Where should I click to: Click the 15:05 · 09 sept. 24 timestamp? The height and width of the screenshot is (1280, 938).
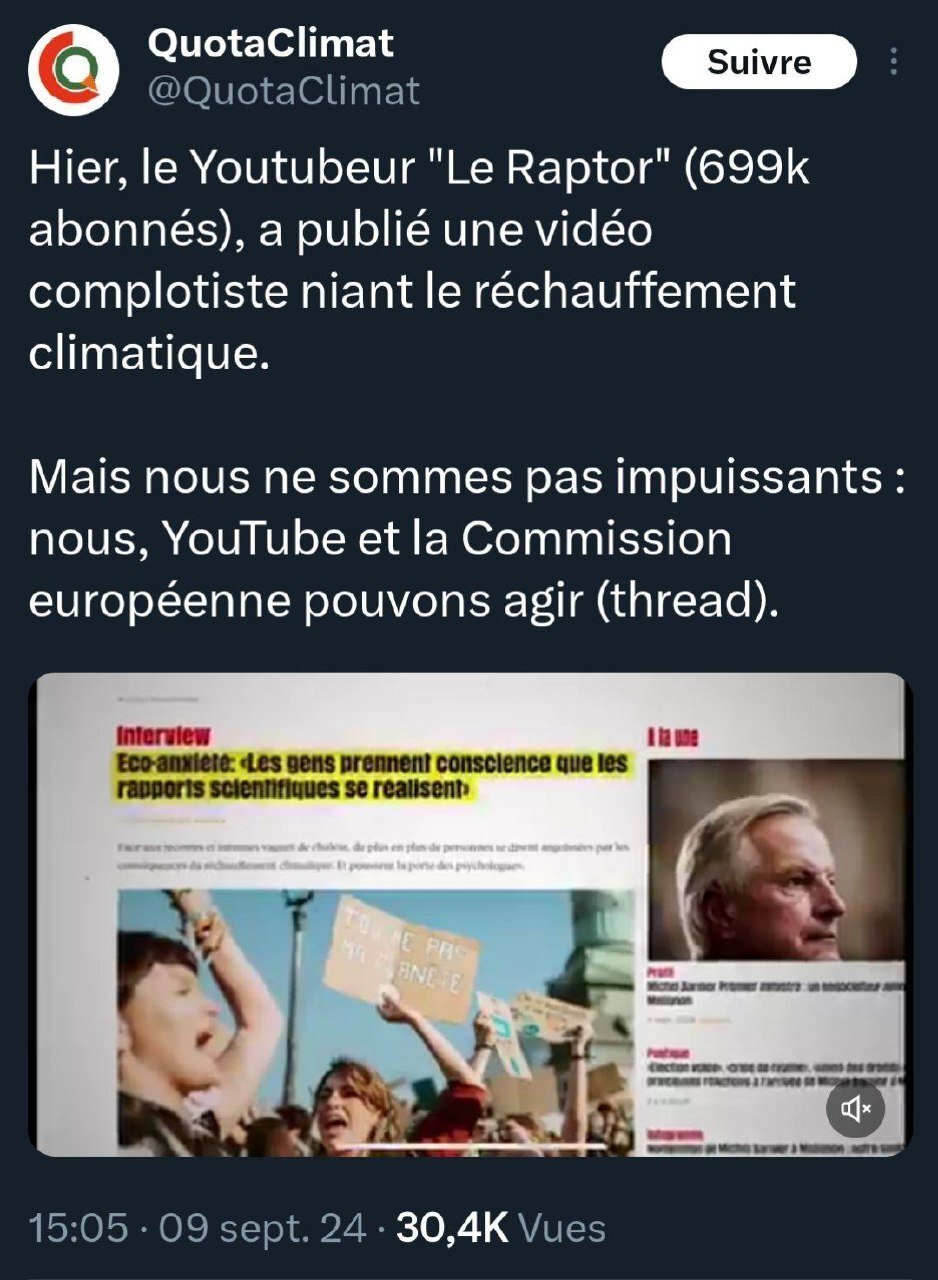198,1227
